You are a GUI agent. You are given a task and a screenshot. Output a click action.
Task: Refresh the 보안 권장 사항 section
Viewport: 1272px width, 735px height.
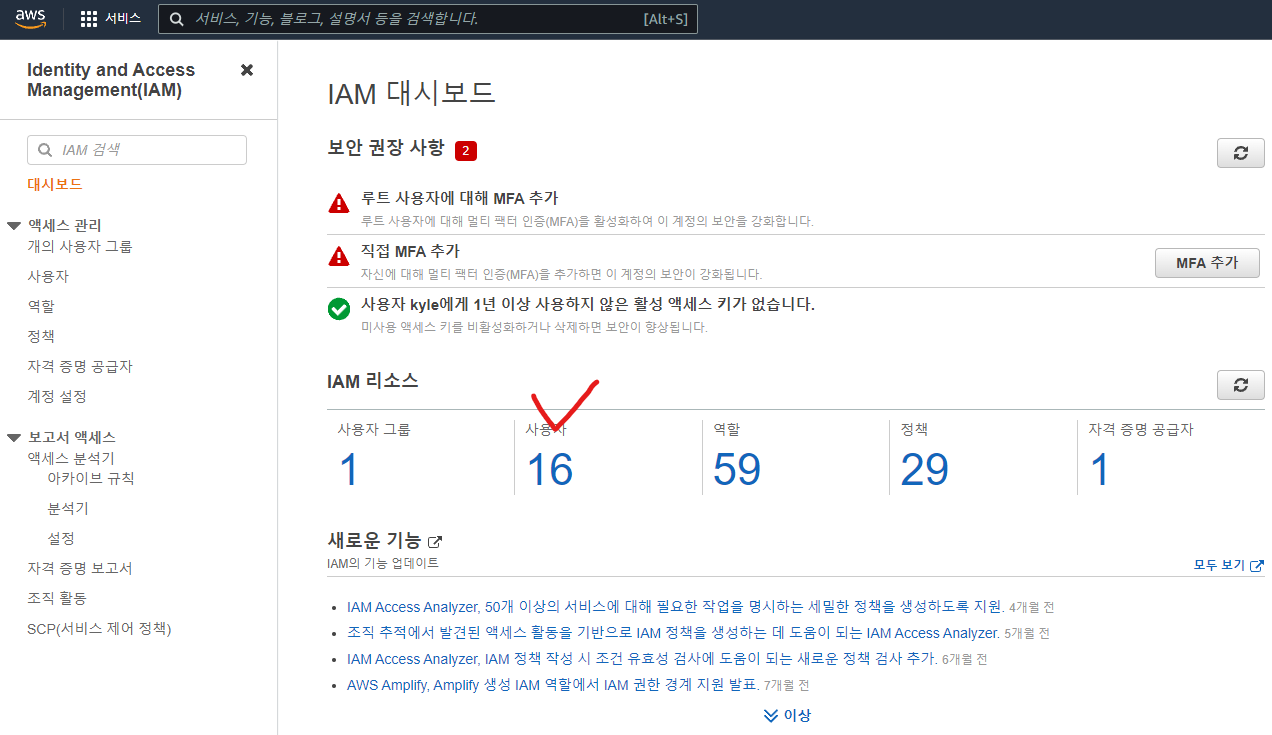1241,153
